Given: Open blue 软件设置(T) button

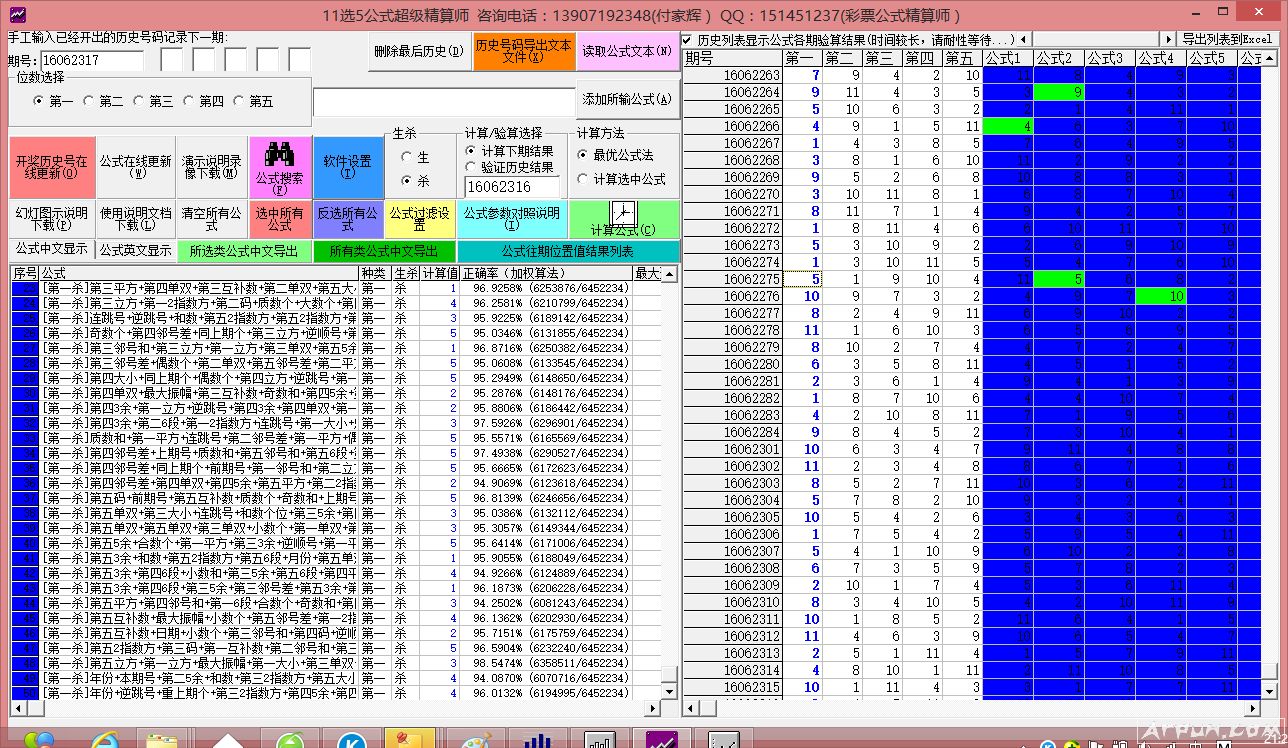Looking at the screenshot, I should [348, 167].
